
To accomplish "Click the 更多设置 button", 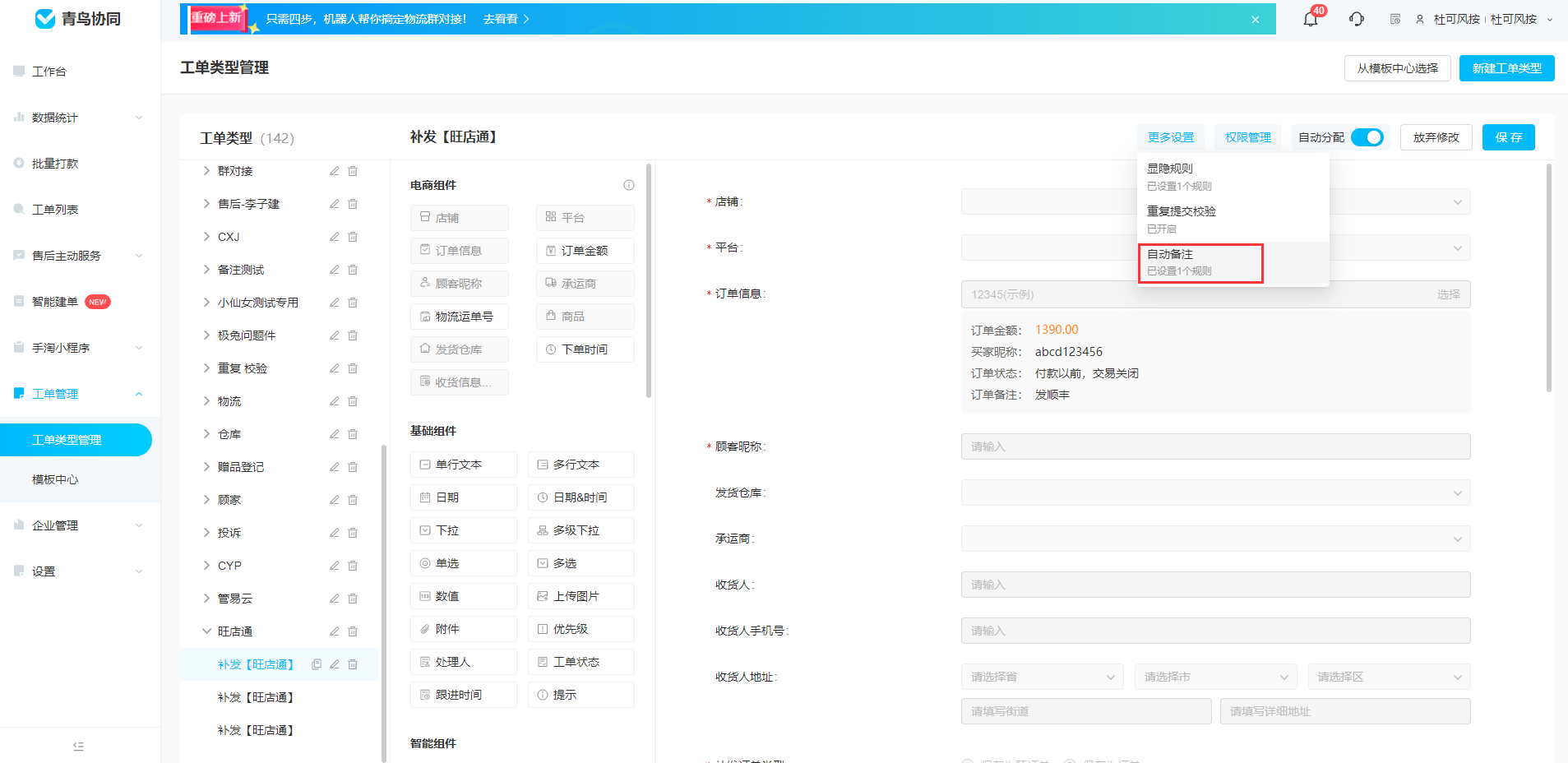I will click(x=1171, y=137).
